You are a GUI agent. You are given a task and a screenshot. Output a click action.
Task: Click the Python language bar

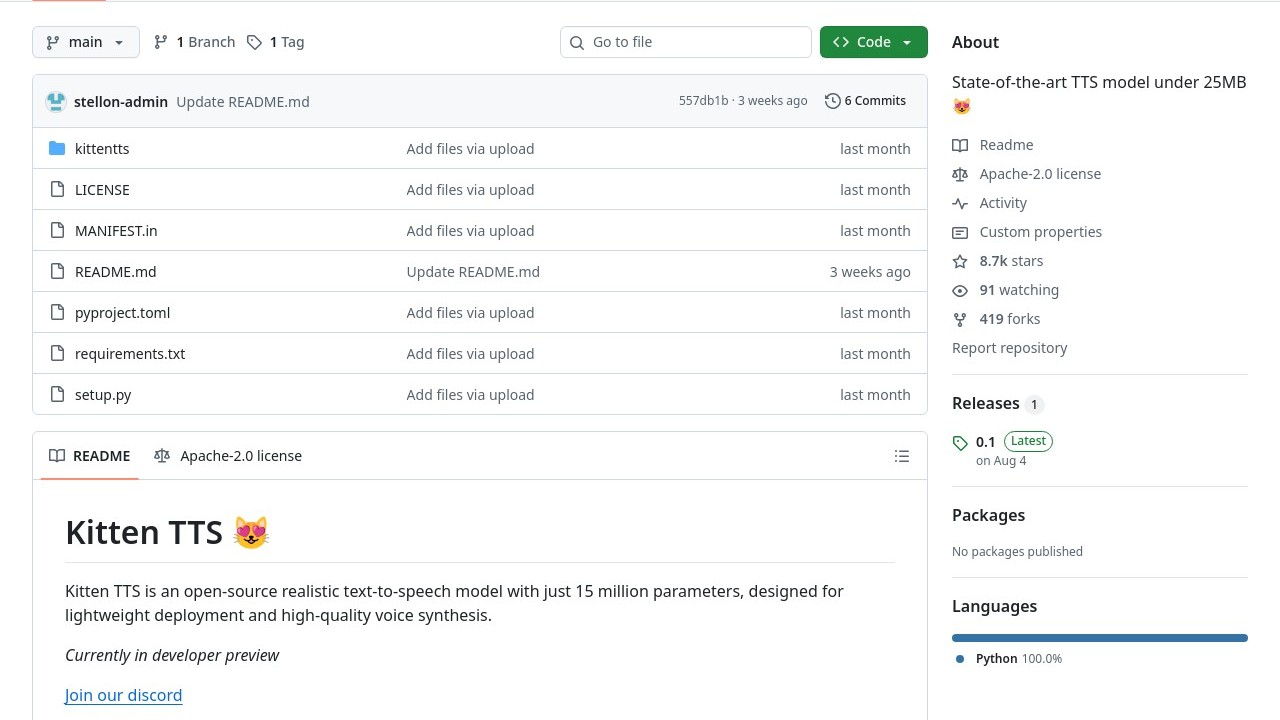1099,638
